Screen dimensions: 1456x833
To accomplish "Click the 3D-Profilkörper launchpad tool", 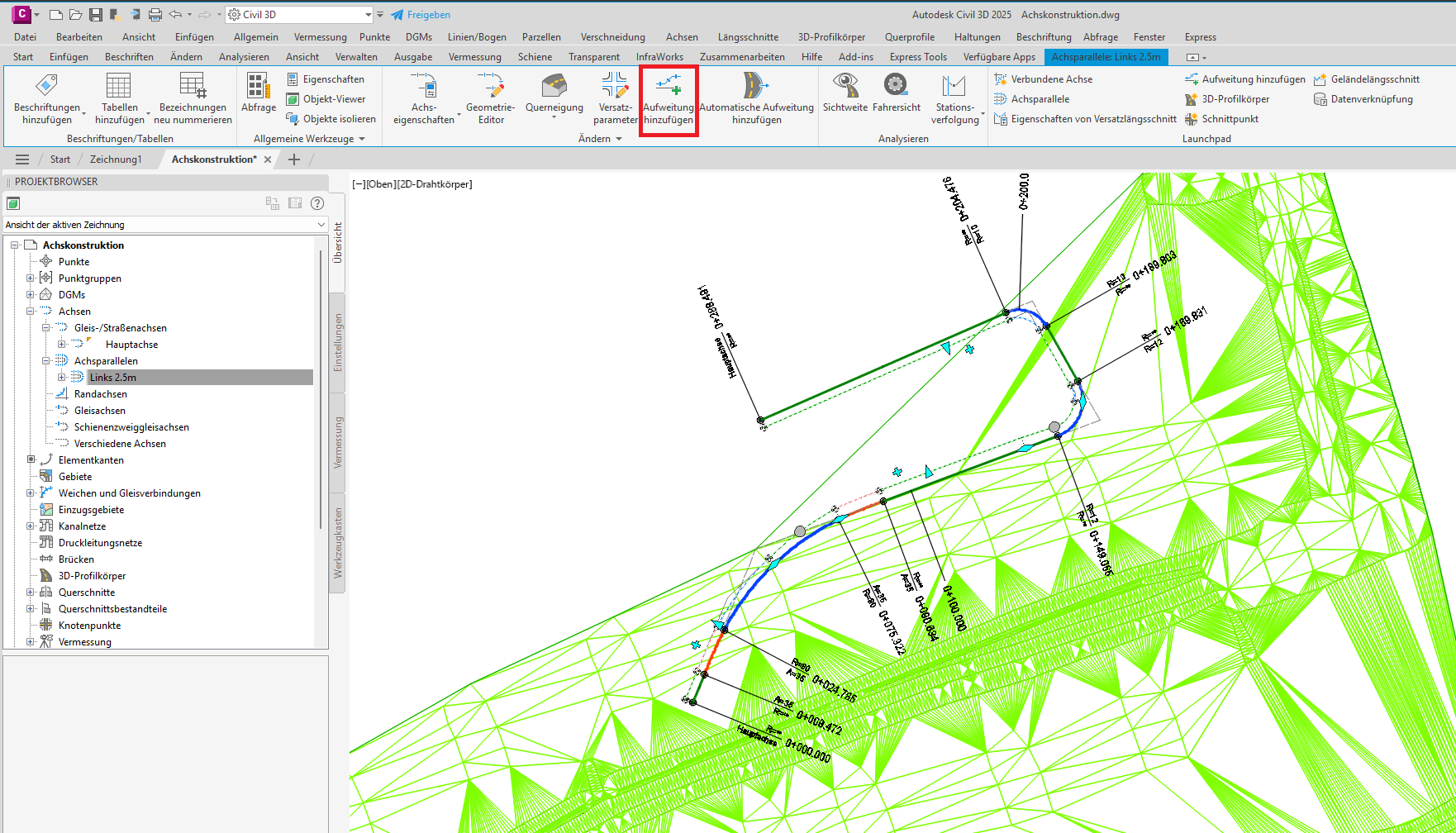I will coord(1227,99).
